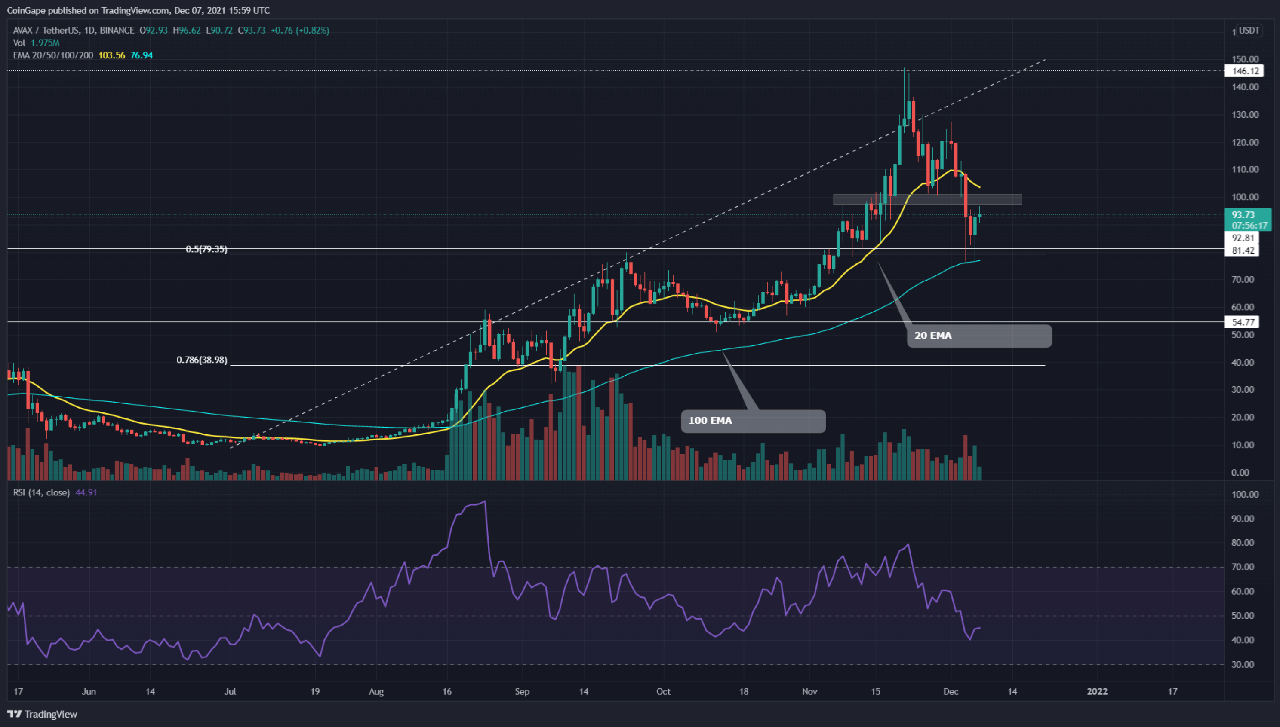Viewport: 1280px width, 727px height.
Task: Click the H96.62 high value in header
Action: 188,30
